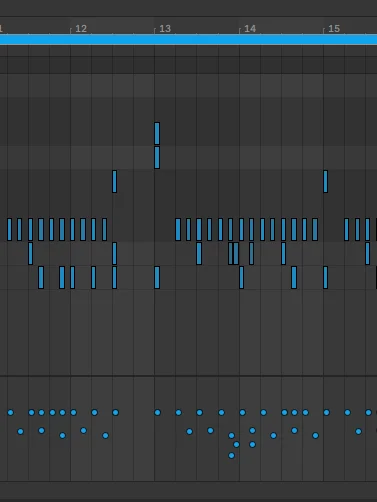Select the second-highest MIDI note at bar 13

pos(157,157)
